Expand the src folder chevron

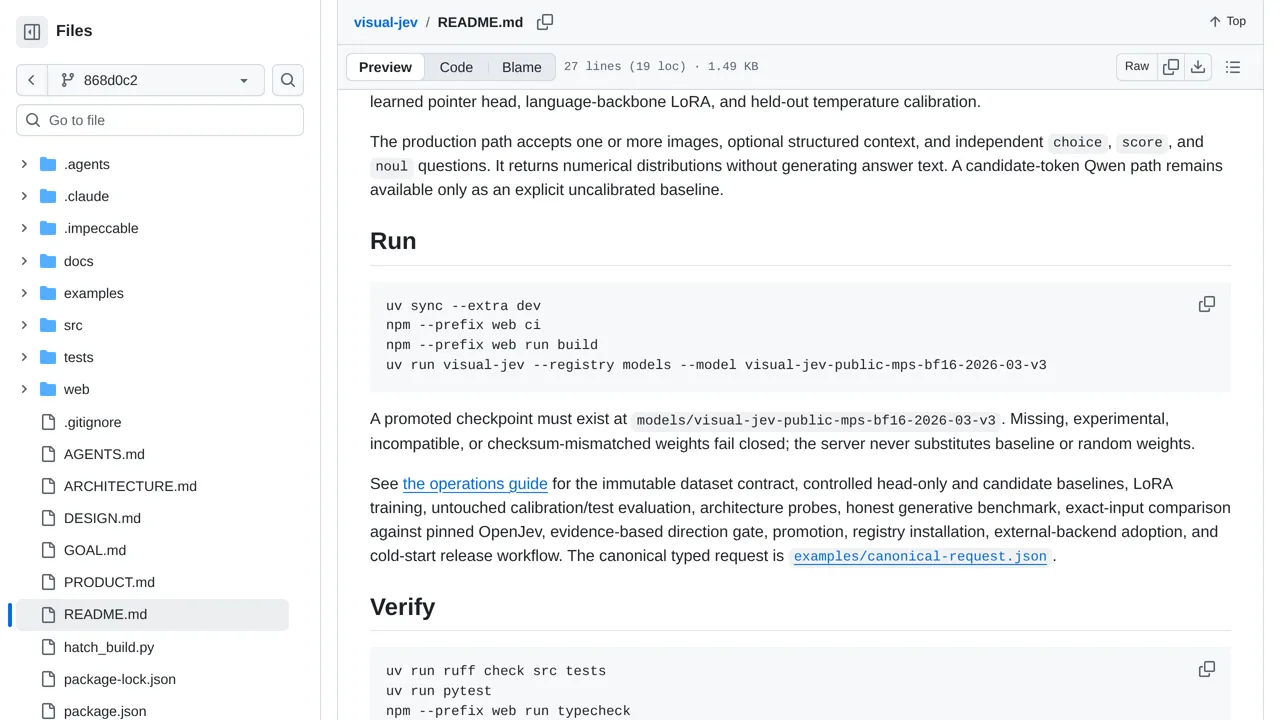point(24,325)
